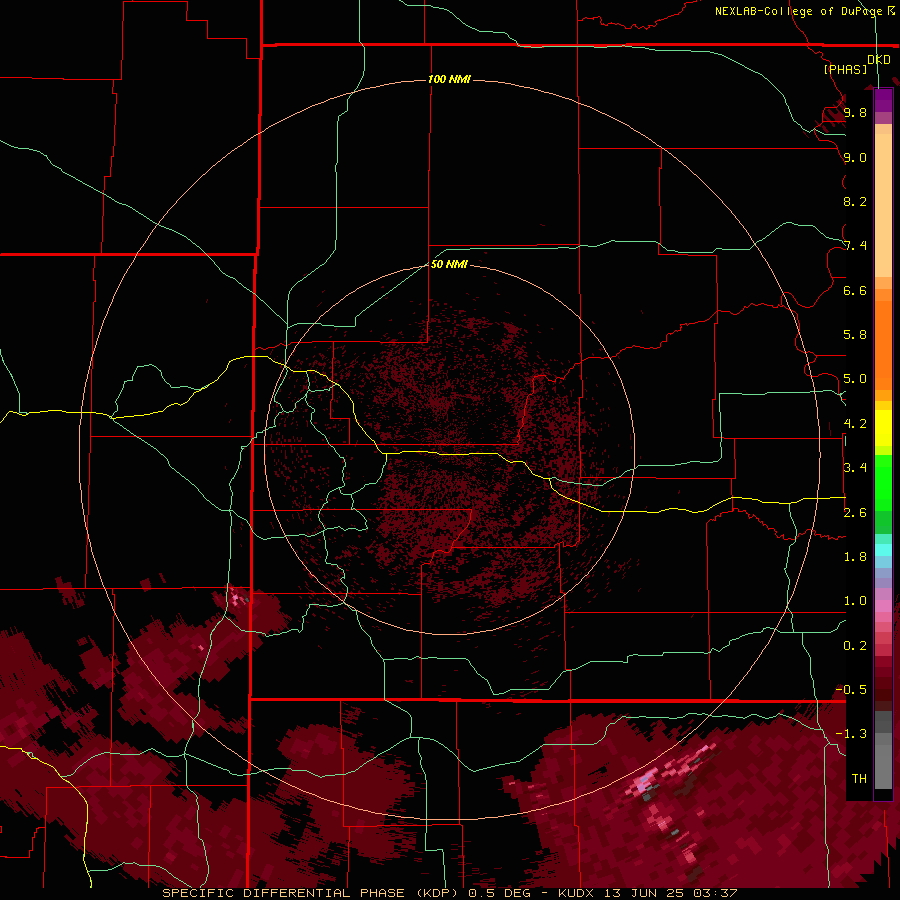Pick the bright green segment of color scale
The height and width of the screenshot is (900, 900).
click(883, 483)
